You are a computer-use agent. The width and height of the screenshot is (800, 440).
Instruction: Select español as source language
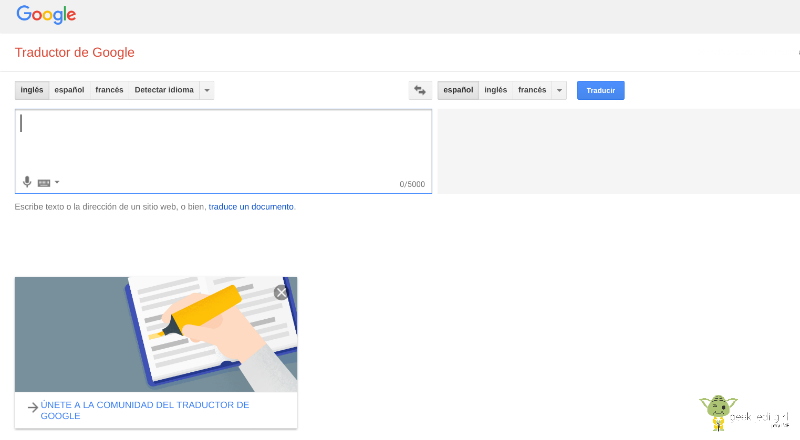pos(69,90)
